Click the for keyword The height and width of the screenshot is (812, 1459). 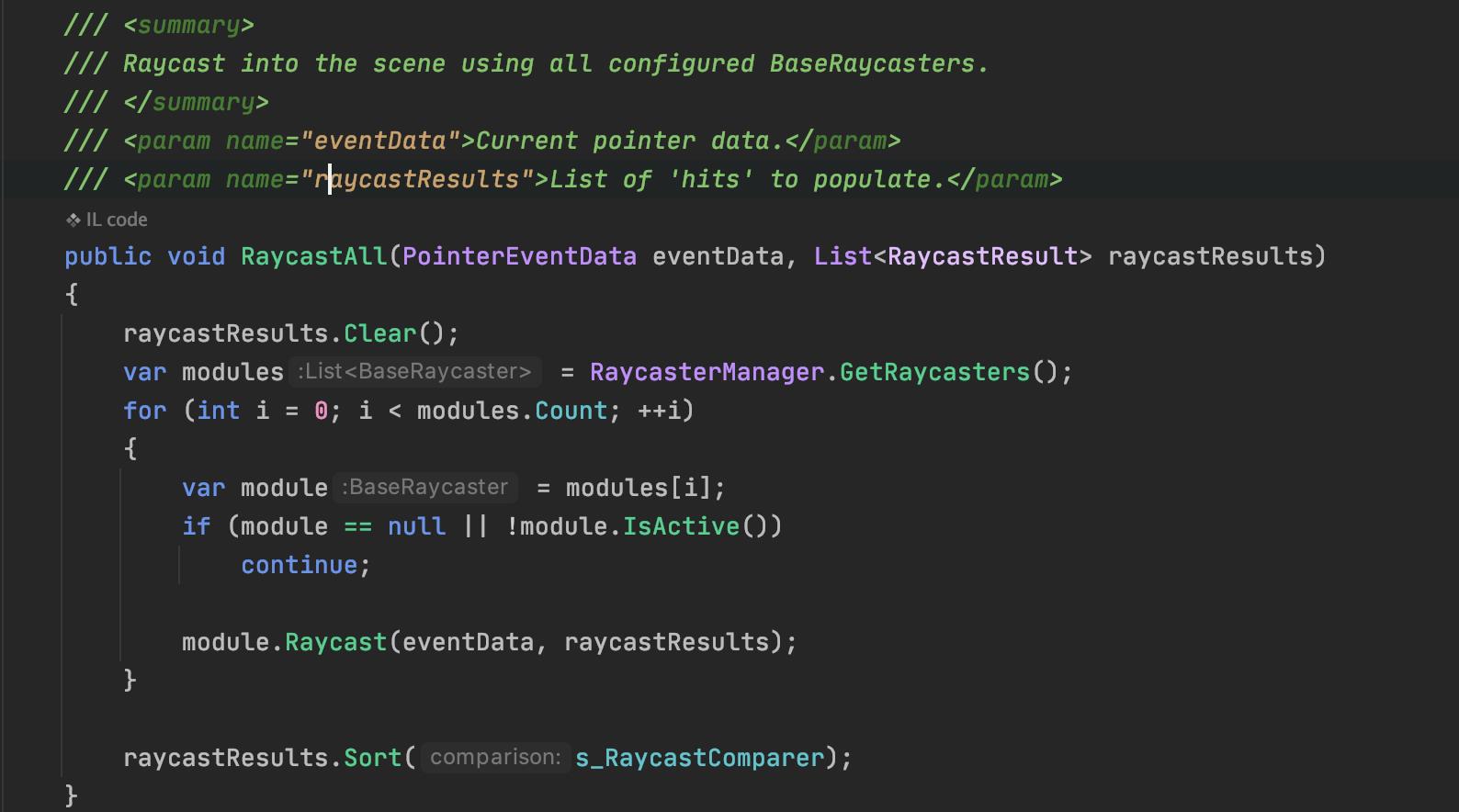(x=145, y=411)
